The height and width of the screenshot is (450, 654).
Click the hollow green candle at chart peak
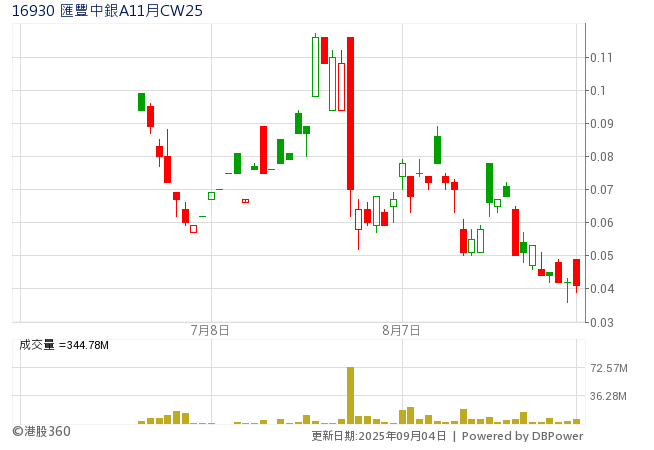pyautogui.click(x=315, y=67)
